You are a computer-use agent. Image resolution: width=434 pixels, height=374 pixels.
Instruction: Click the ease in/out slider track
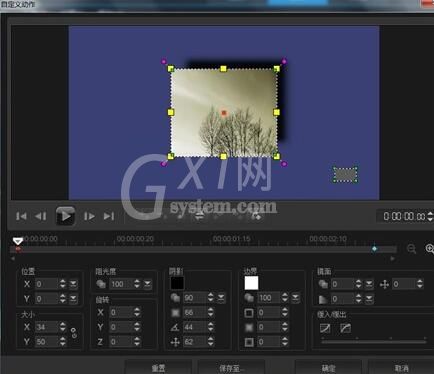click(374, 342)
